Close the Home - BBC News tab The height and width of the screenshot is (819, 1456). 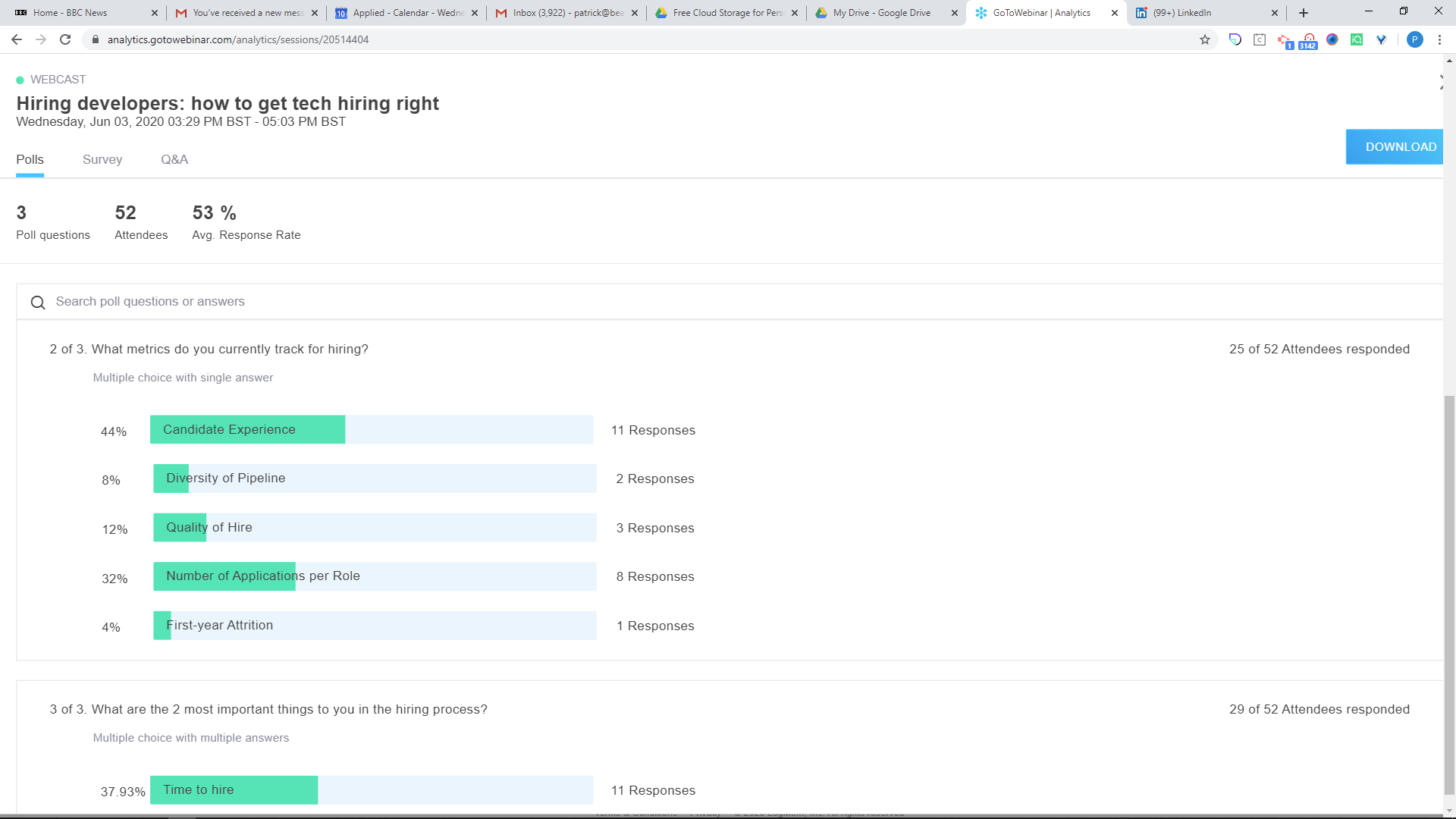[155, 13]
